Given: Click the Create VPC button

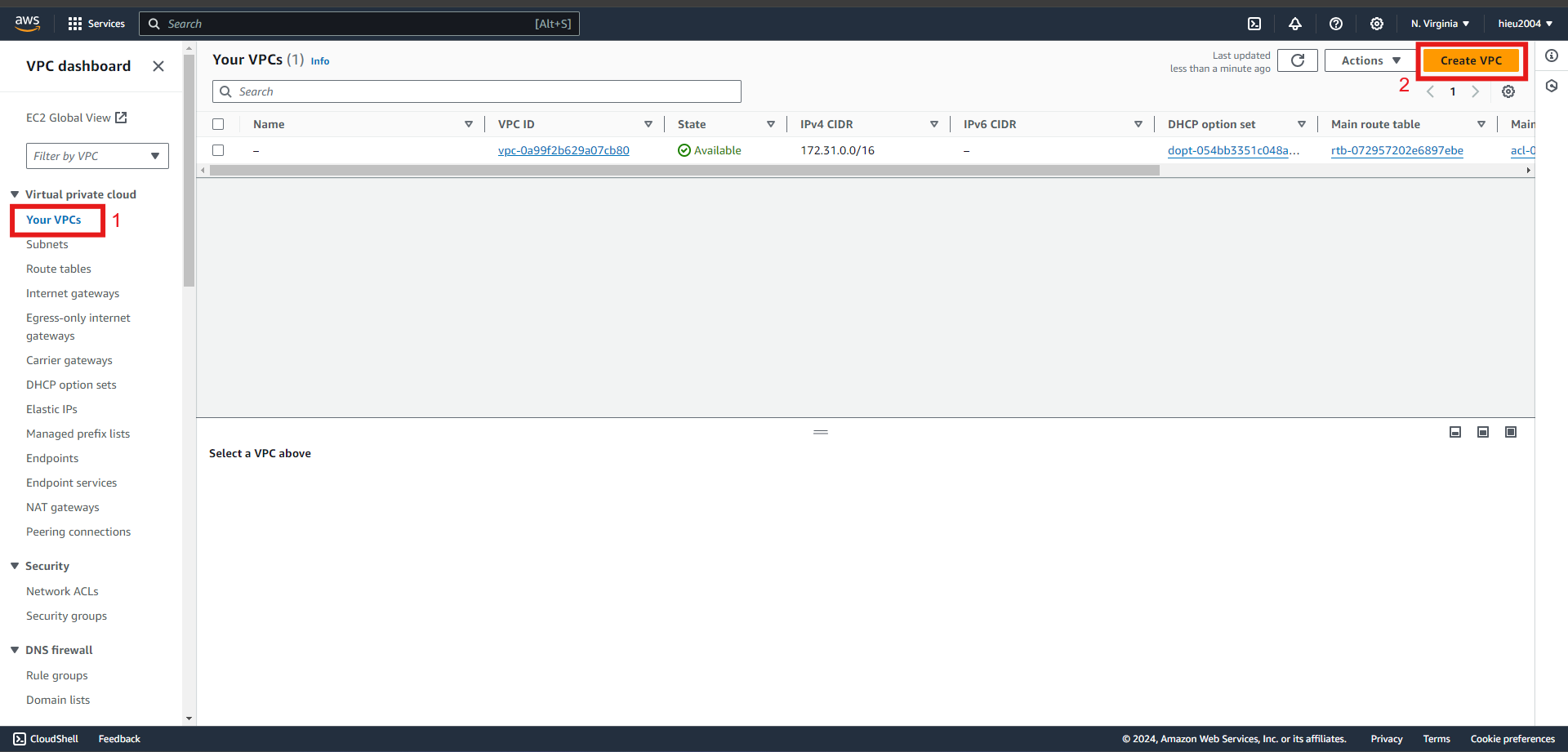Looking at the screenshot, I should click(1471, 60).
